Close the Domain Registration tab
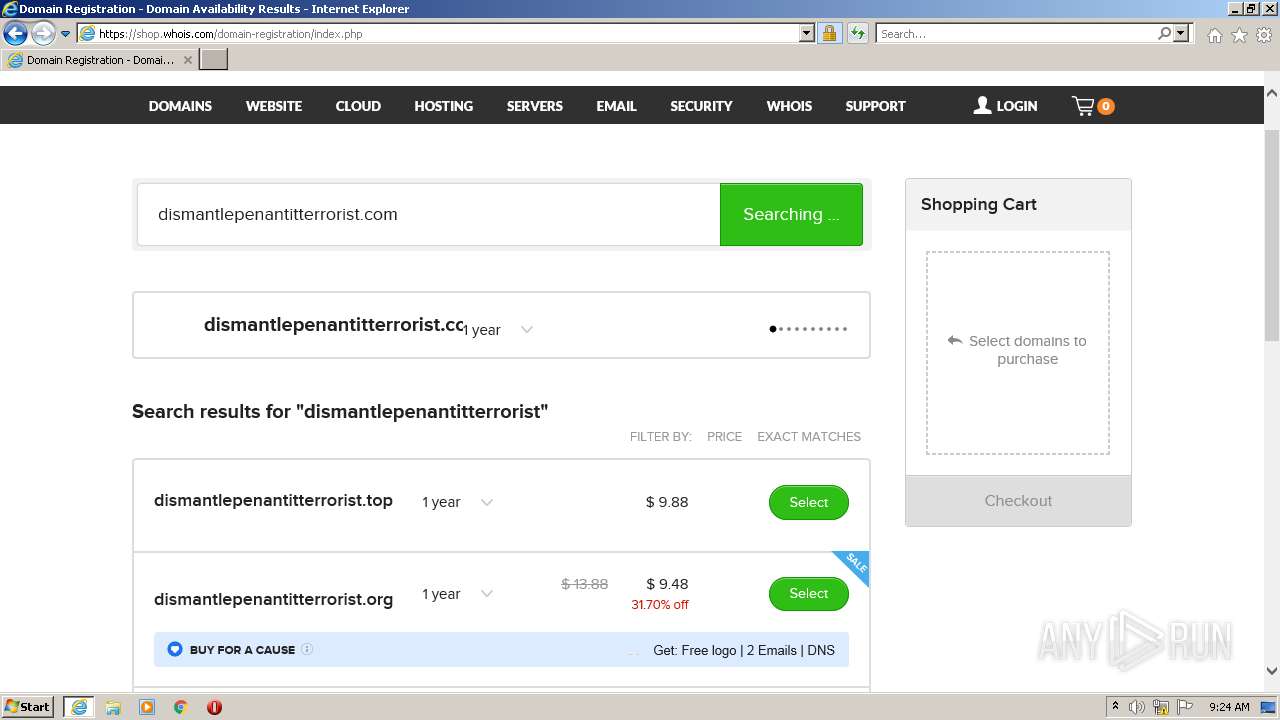Image resolution: width=1280 pixels, height=720 pixels. [188, 60]
